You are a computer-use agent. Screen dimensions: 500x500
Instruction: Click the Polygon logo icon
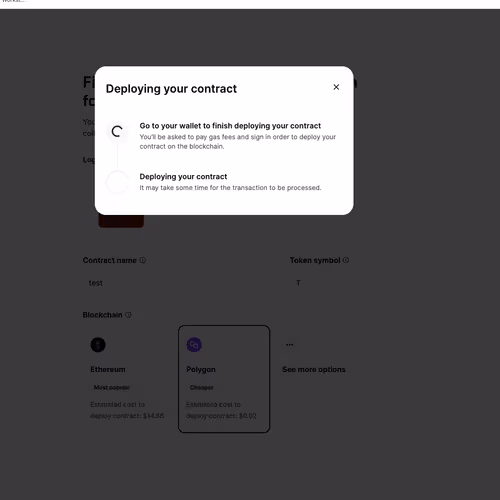coord(194,345)
